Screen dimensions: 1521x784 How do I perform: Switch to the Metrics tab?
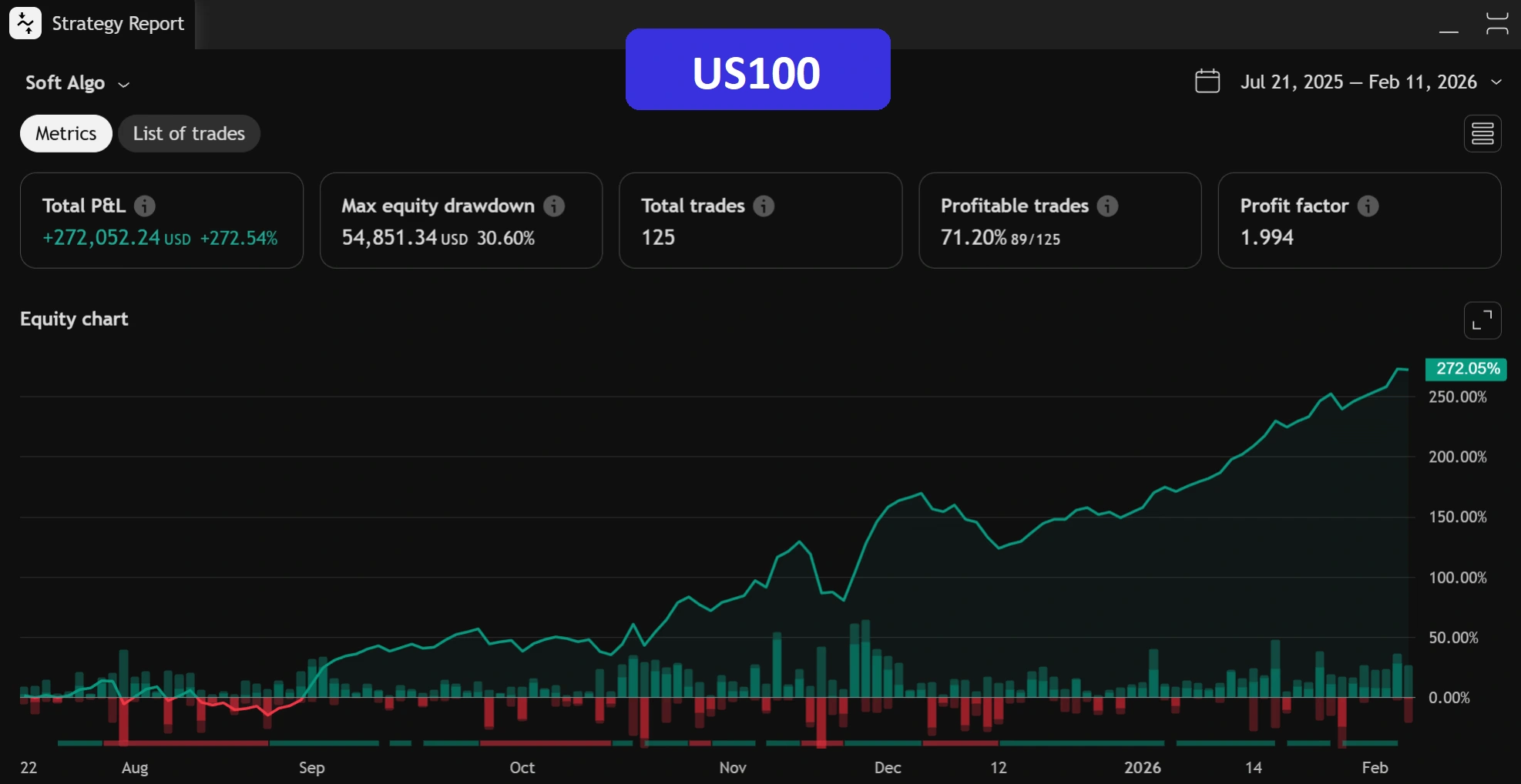point(66,134)
